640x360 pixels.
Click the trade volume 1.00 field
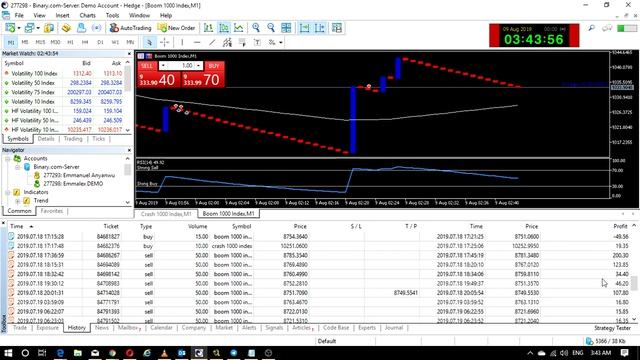(181, 66)
